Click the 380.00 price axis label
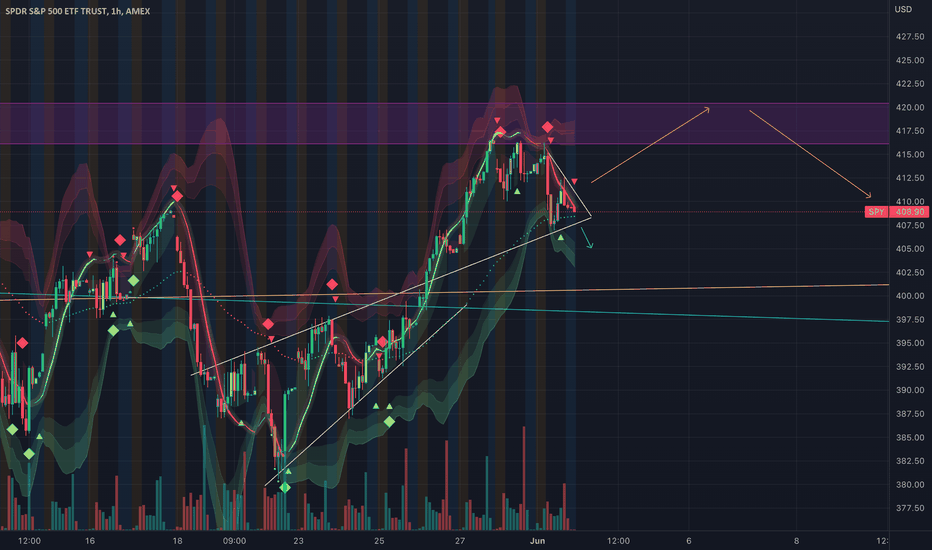This screenshot has width=932, height=550. click(x=910, y=485)
